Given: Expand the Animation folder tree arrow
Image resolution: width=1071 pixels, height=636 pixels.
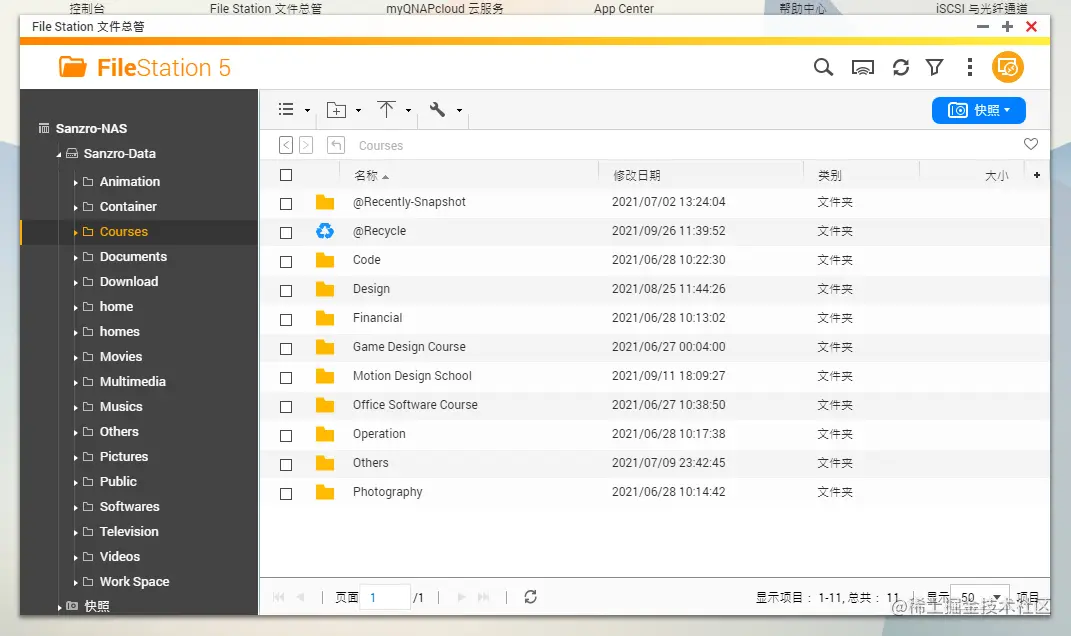Looking at the screenshot, I should [75, 182].
